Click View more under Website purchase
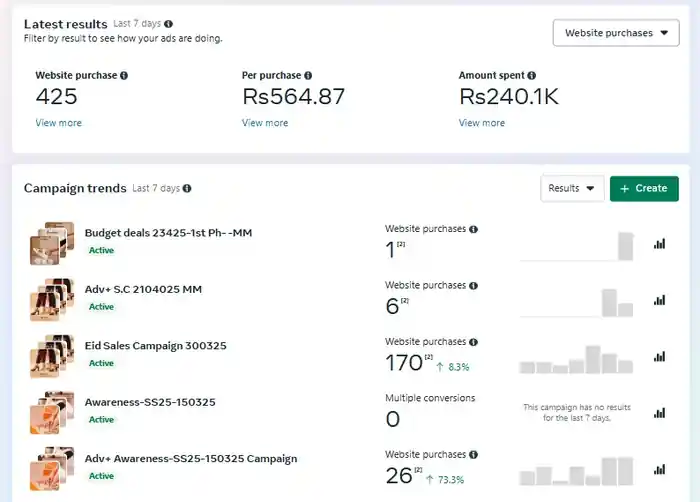 pyautogui.click(x=58, y=123)
